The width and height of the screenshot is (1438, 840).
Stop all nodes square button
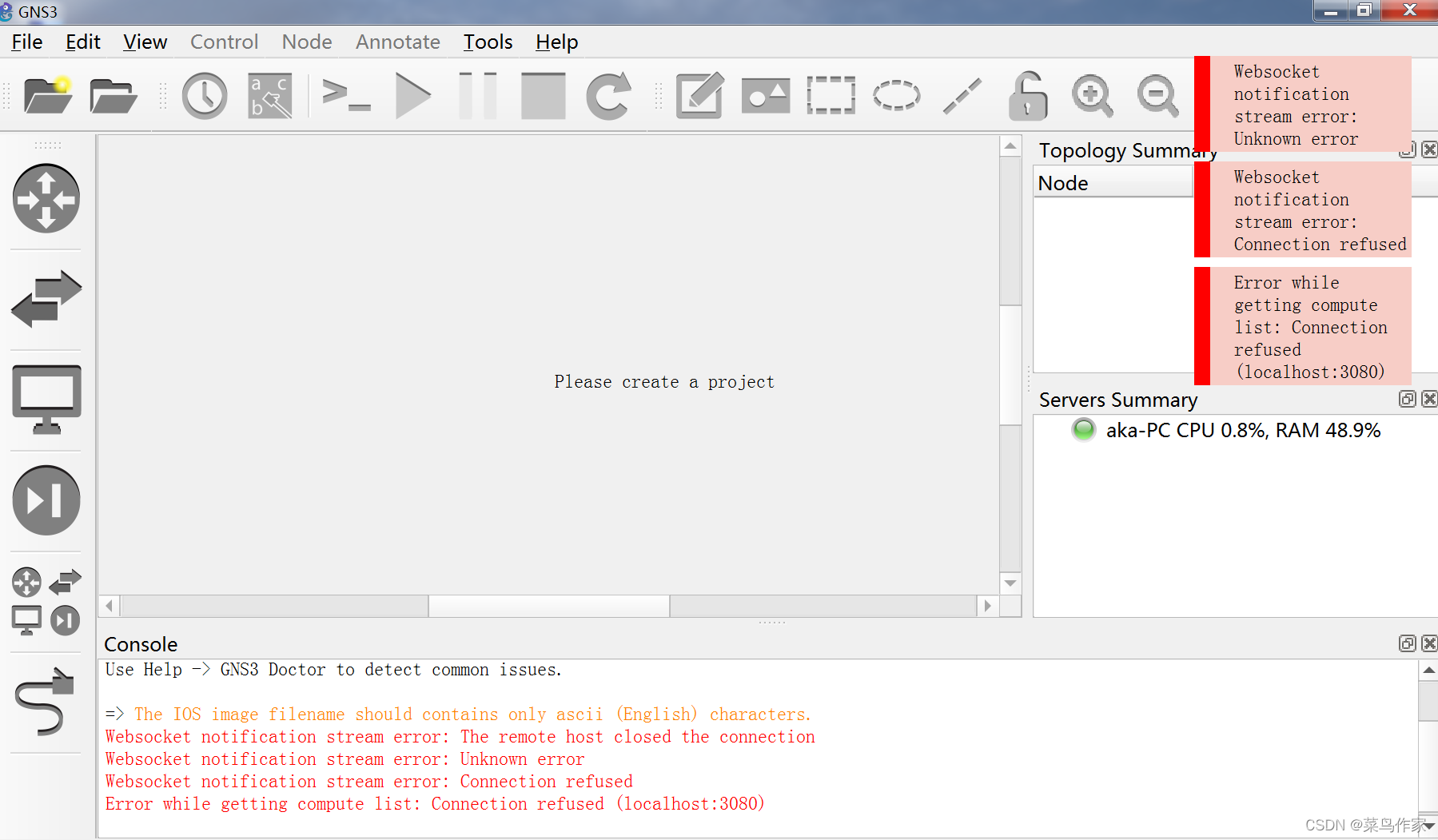pos(544,96)
